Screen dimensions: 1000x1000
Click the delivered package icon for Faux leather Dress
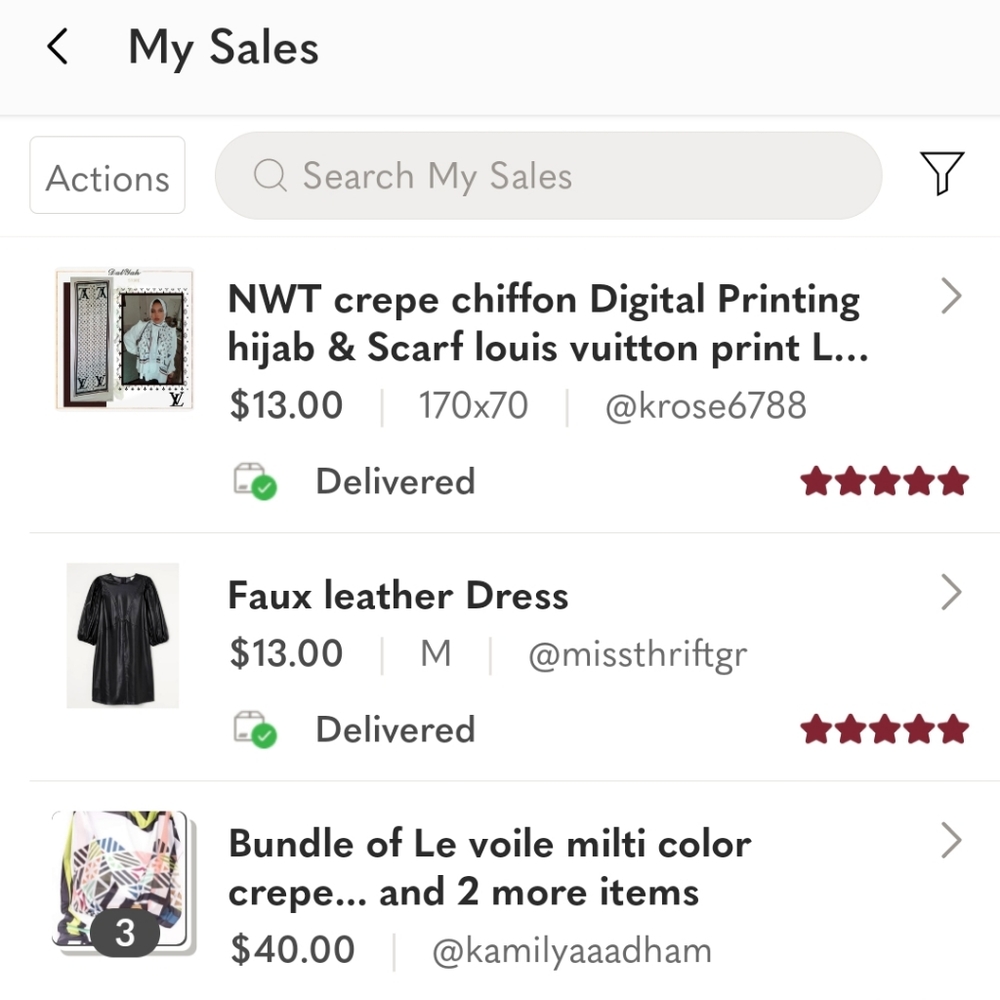tap(253, 727)
